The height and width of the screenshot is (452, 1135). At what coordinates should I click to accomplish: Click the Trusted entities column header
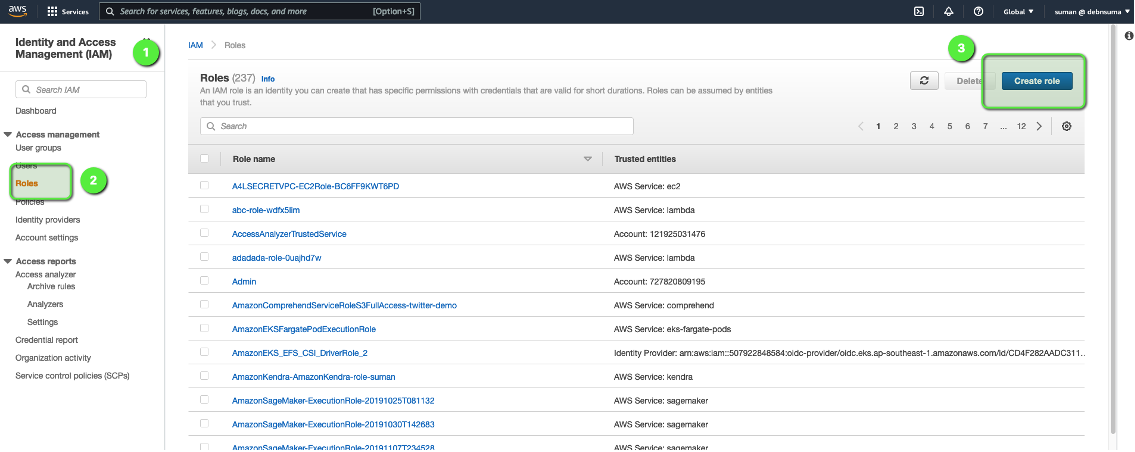(x=645, y=159)
